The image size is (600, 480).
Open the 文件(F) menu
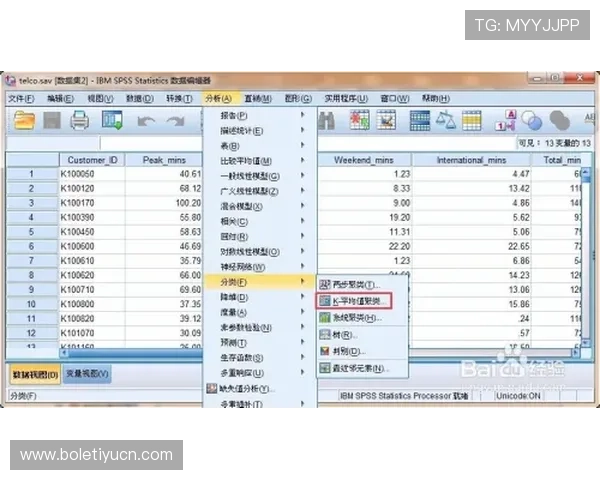(x=21, y=99)
